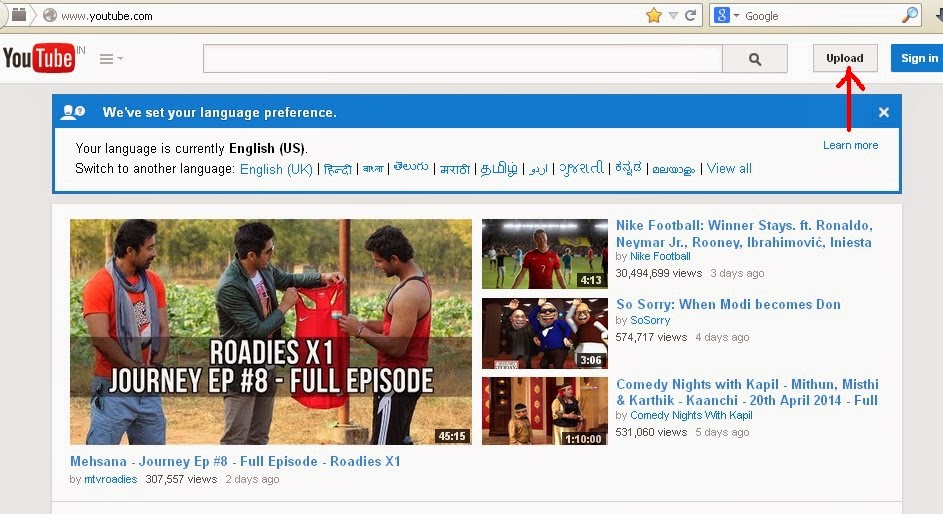Focus the YouTube search field

(462, 59)
